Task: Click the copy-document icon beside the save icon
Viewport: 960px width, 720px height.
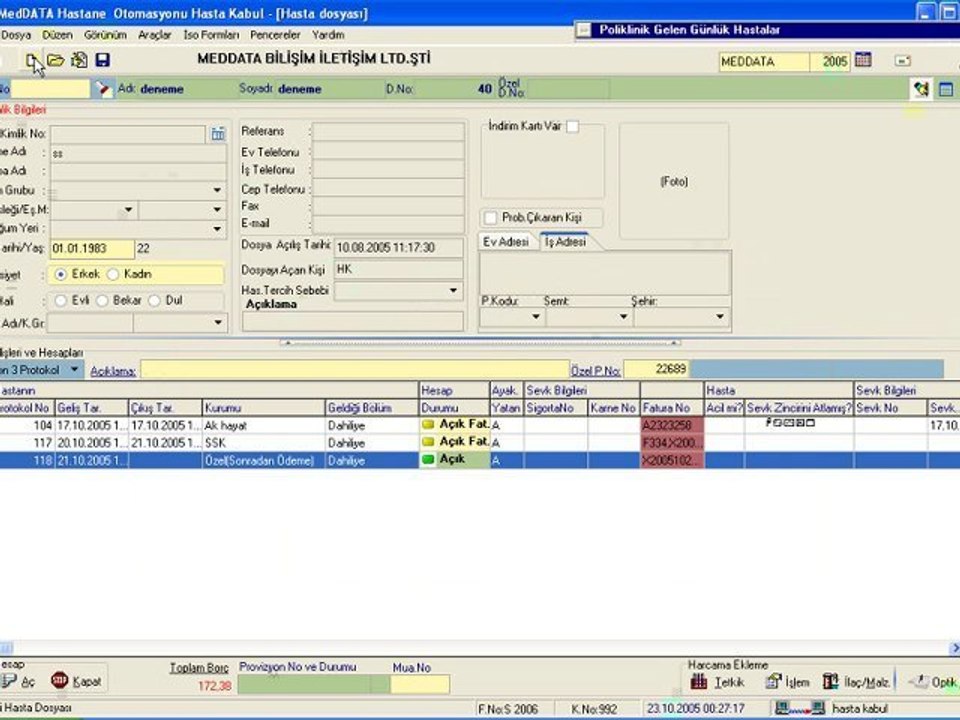Action: pos(79,60)
